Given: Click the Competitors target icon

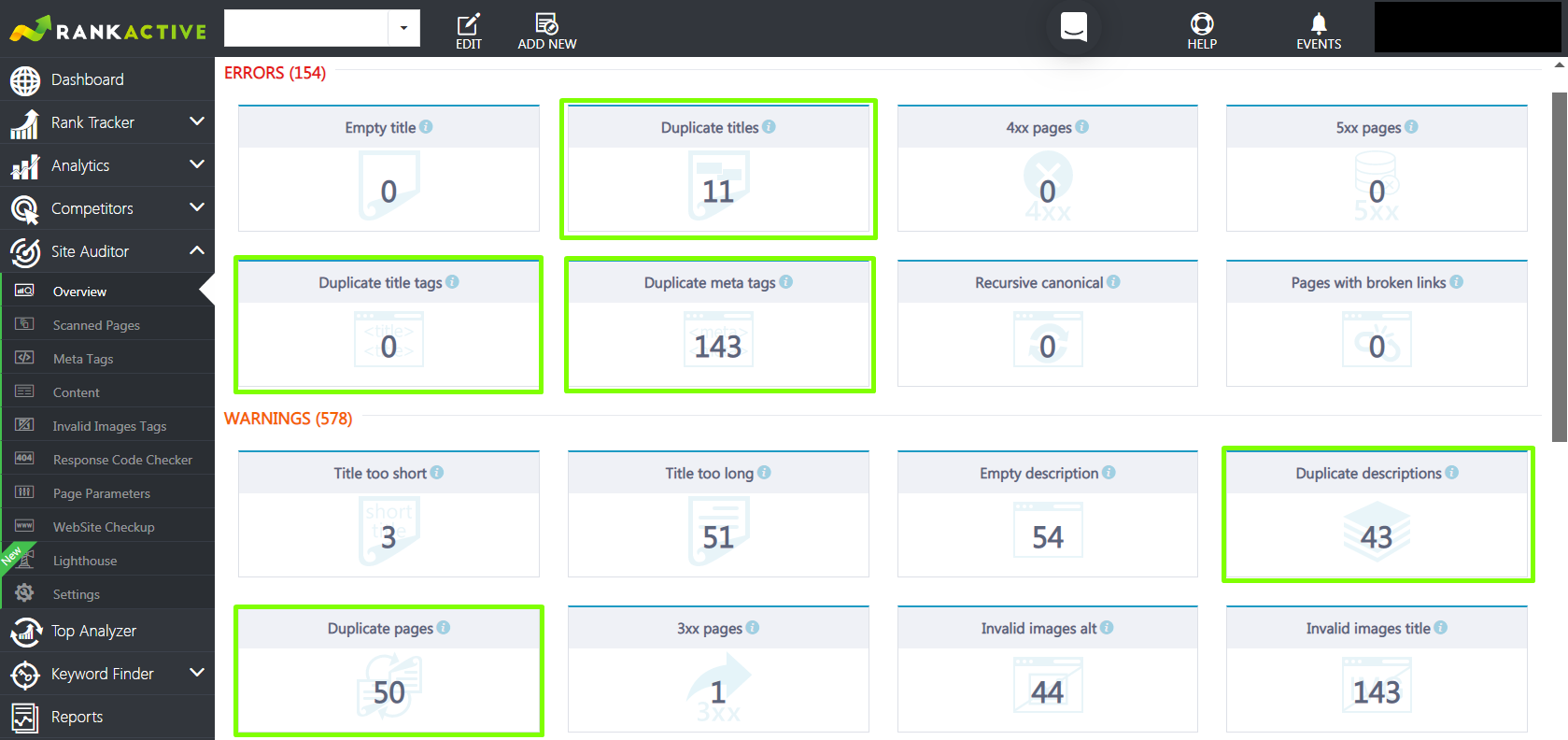Looking at the screenshot, I should (x=25, y=209).
